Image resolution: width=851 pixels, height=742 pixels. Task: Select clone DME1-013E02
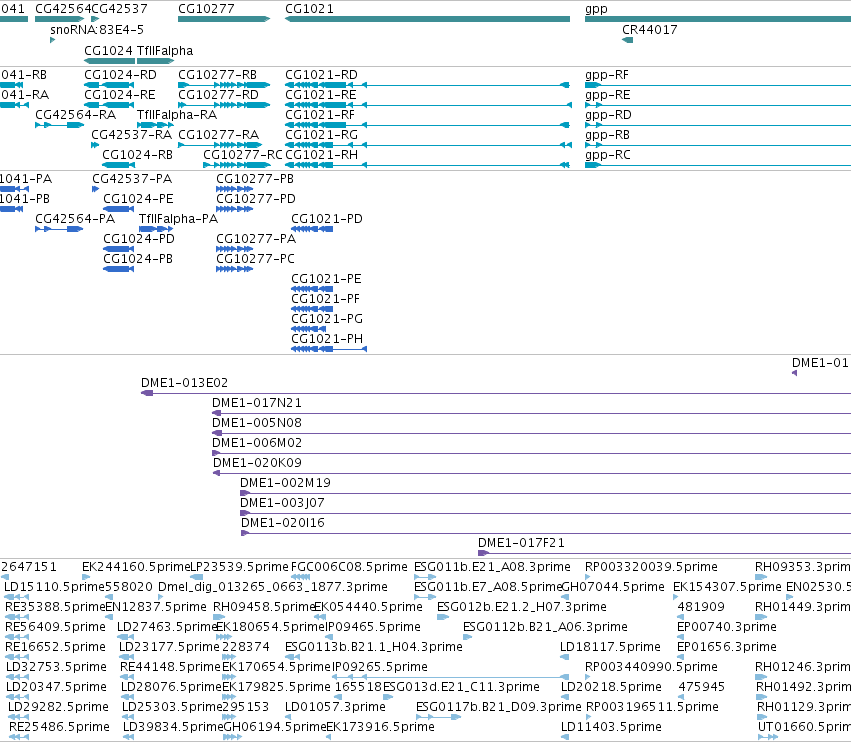[x=185, y=383]
